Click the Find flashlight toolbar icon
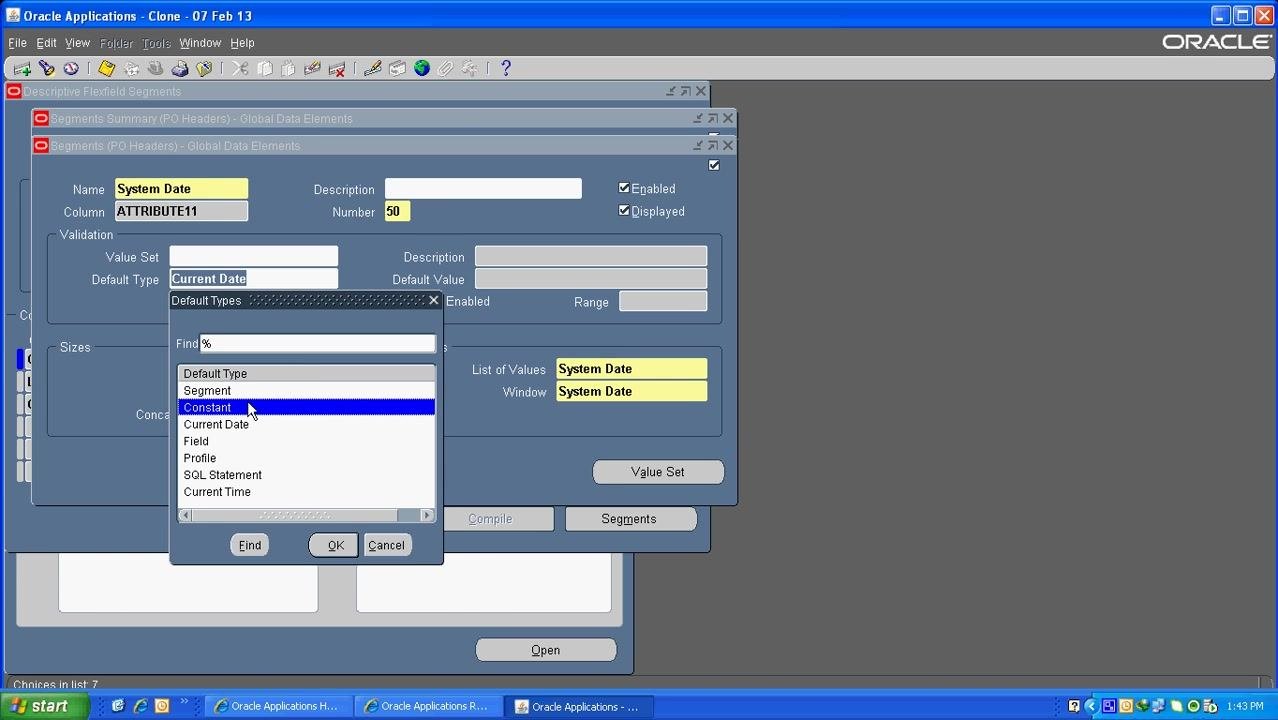1278x720 pixels. pos(47,69)
